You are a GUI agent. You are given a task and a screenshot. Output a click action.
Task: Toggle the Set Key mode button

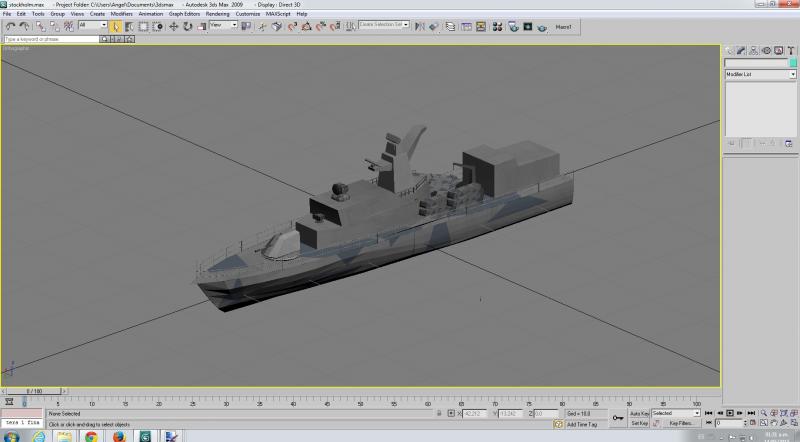(x=639, y=424)
